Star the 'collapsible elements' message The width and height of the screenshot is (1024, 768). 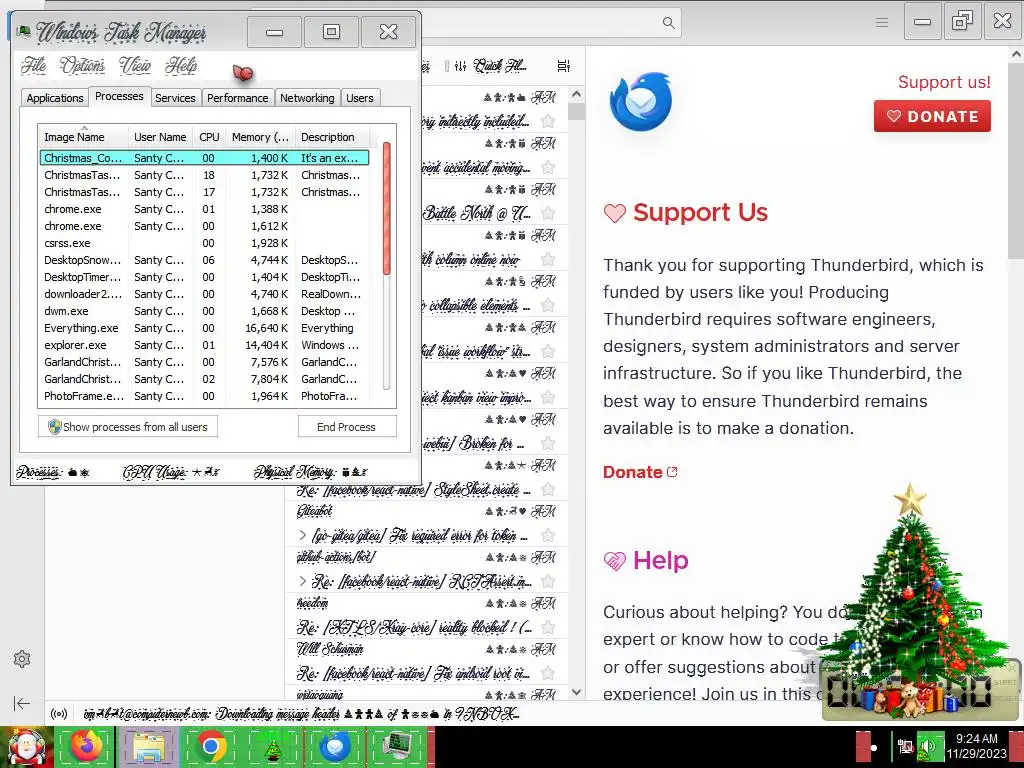tap(548, 306)
